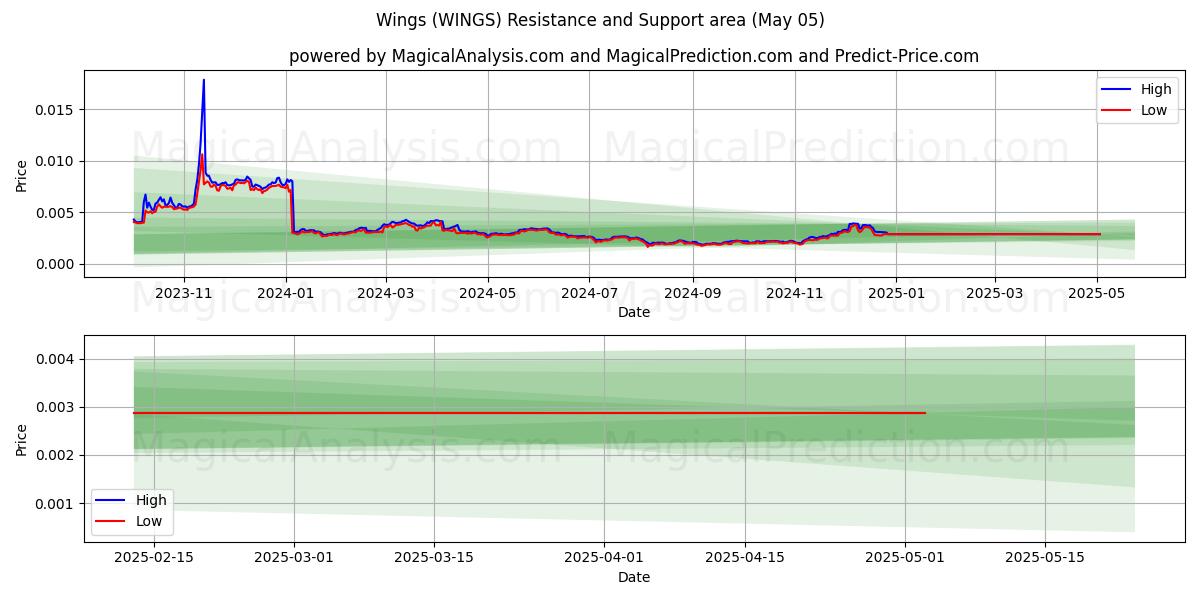This screenshot has height=600, width=1200.
Task: Click the 2024-11 date tick label
Action: click(795, 293)
